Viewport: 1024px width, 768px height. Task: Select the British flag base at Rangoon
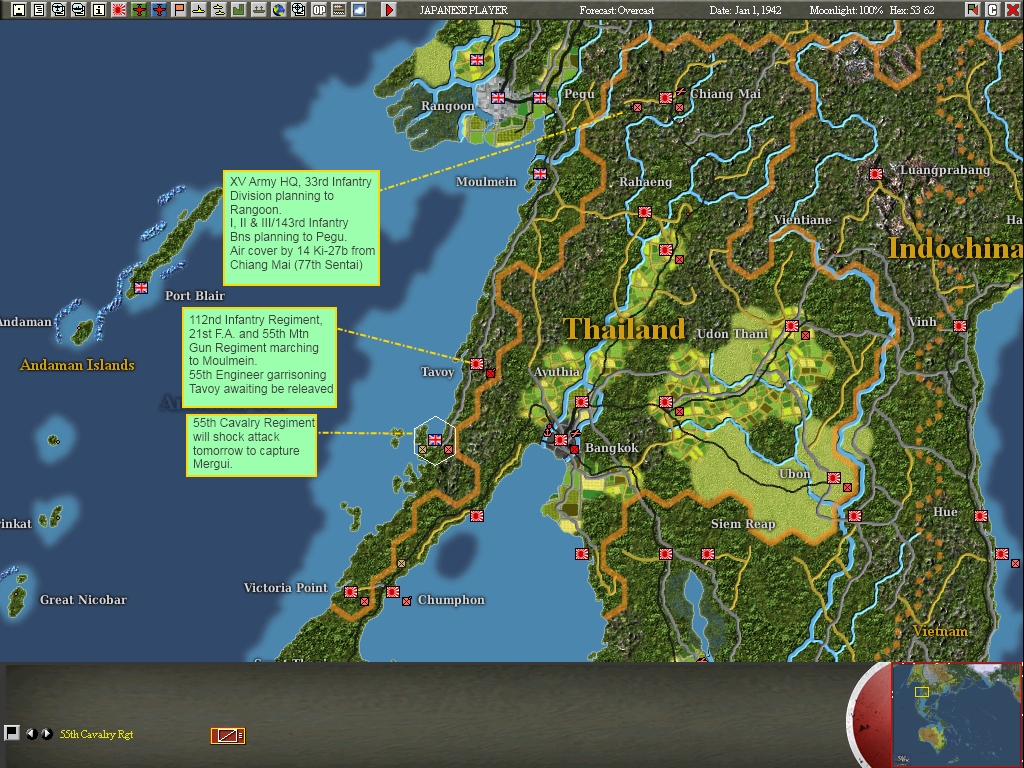(498, 98)
